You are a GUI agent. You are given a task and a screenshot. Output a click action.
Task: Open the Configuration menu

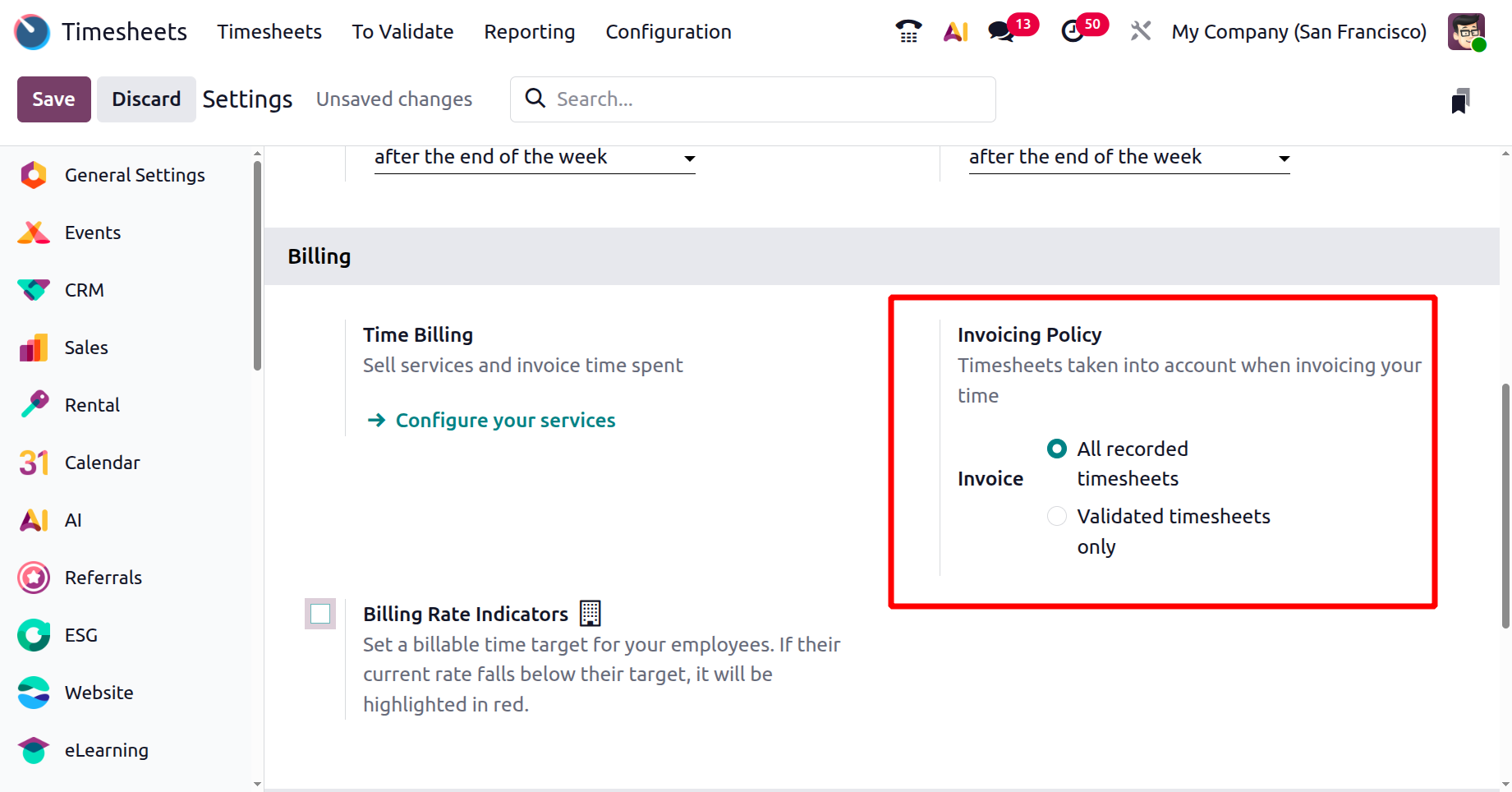pos(668,31)
